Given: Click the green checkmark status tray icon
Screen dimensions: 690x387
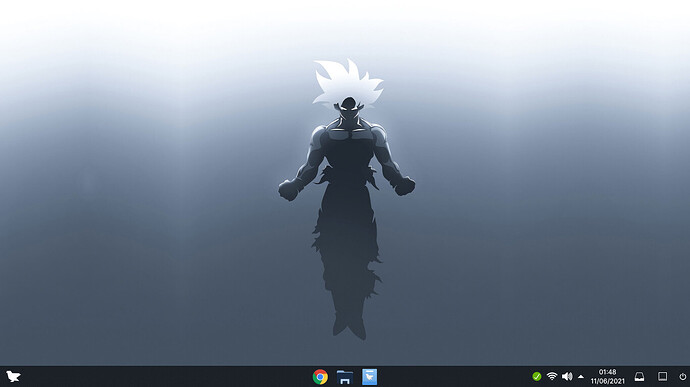Looking at the screenshot, I should pos(536,376).
